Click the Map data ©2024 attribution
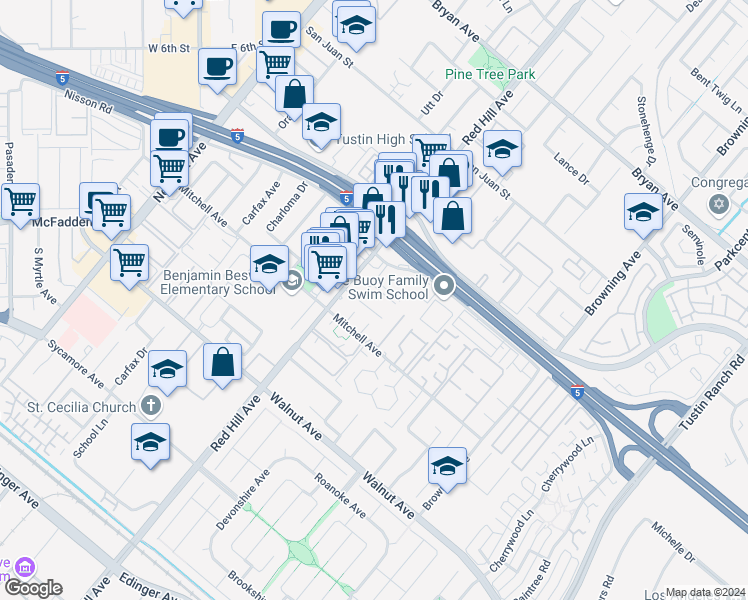The image size is (748, 600). tap(705, 592)
